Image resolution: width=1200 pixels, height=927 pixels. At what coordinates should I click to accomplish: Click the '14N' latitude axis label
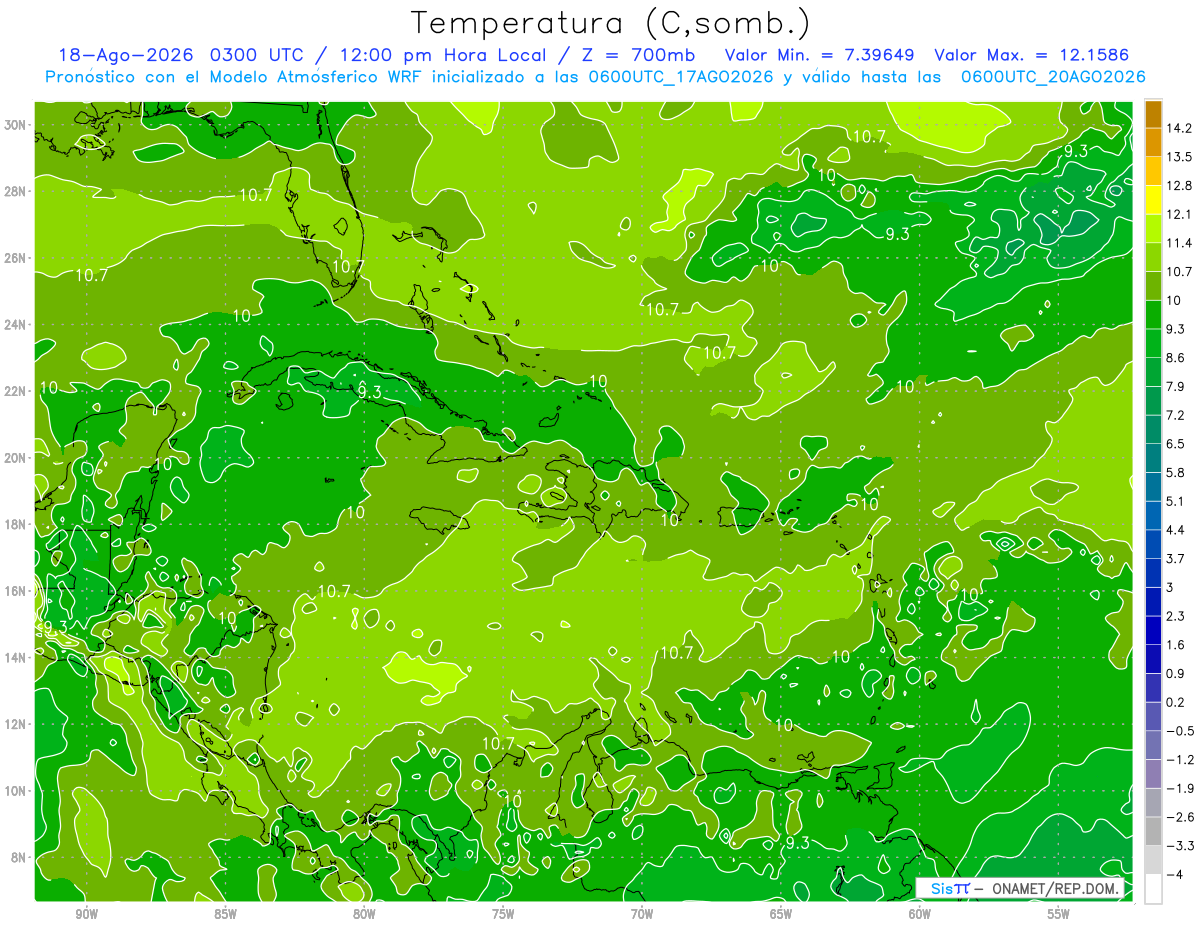pyautogui.click(x=15, y=657)
